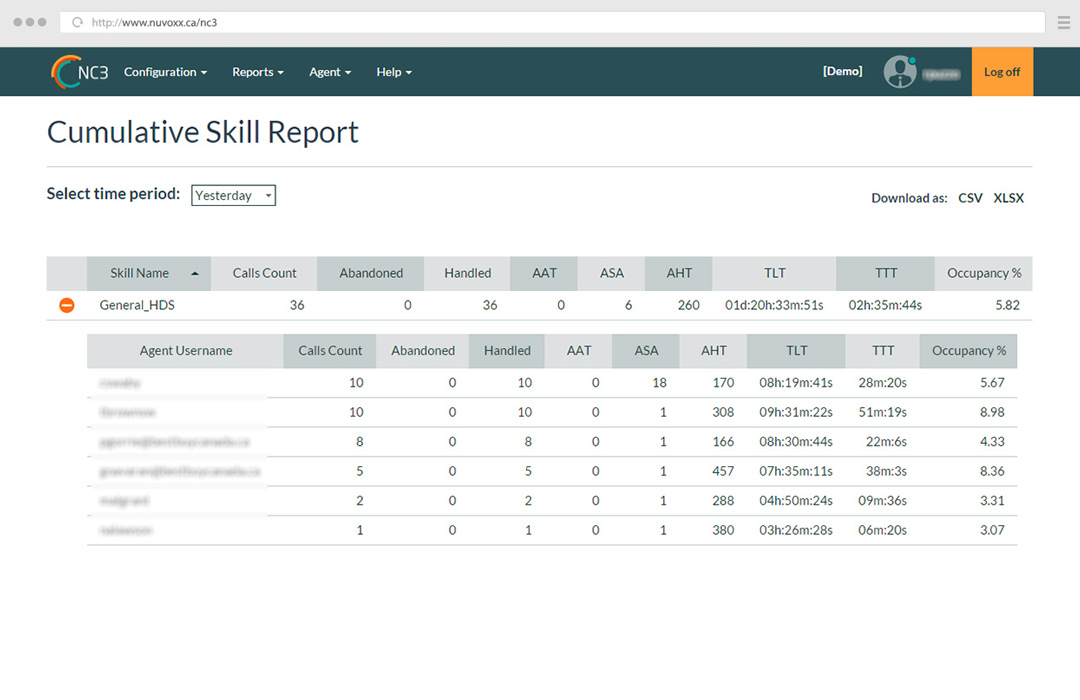
Task: Sort skill table by TLT
Action: (774, 274)
